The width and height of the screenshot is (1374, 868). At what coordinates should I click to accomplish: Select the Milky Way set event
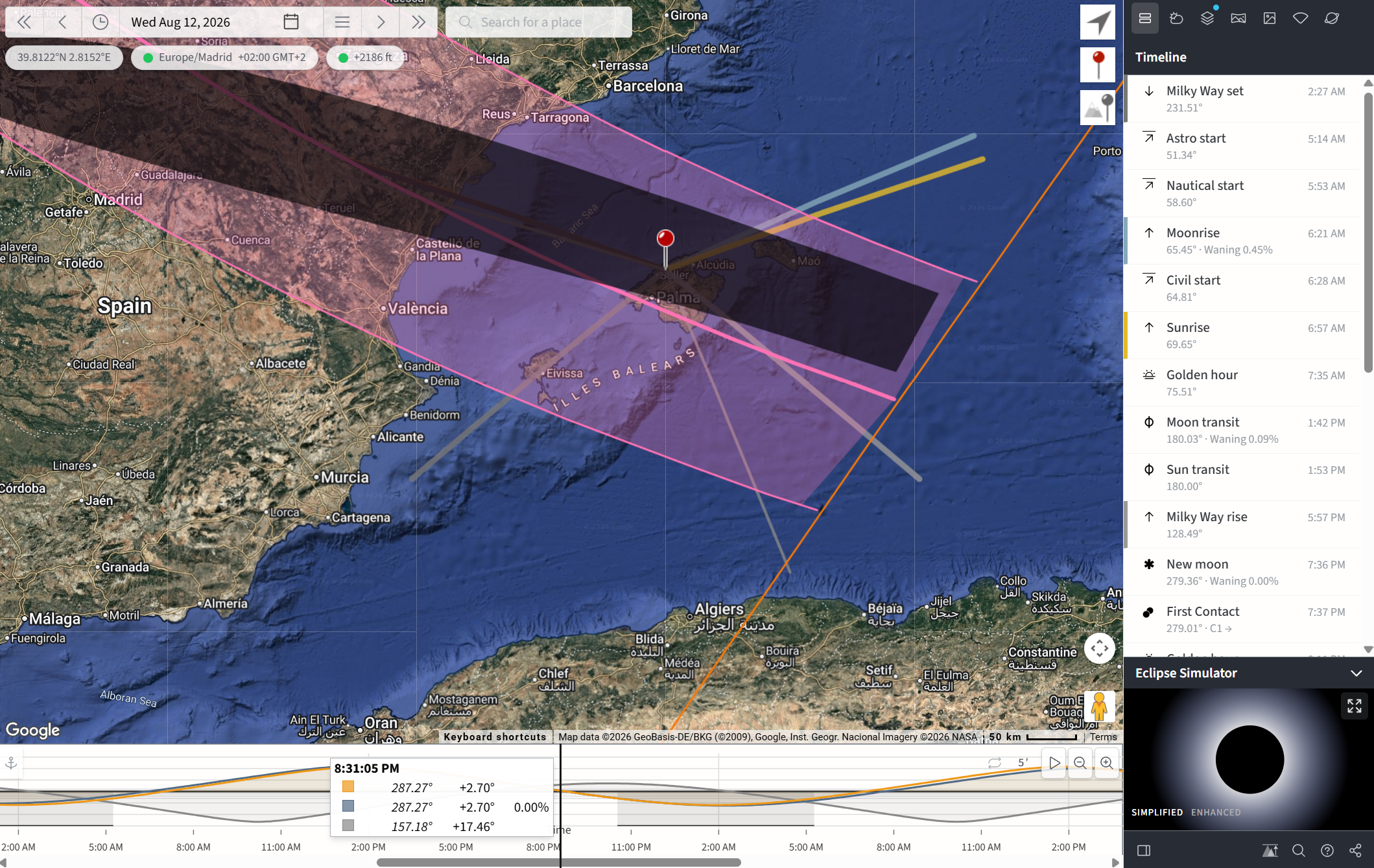pyautogui.click(x=1242, y=99)
